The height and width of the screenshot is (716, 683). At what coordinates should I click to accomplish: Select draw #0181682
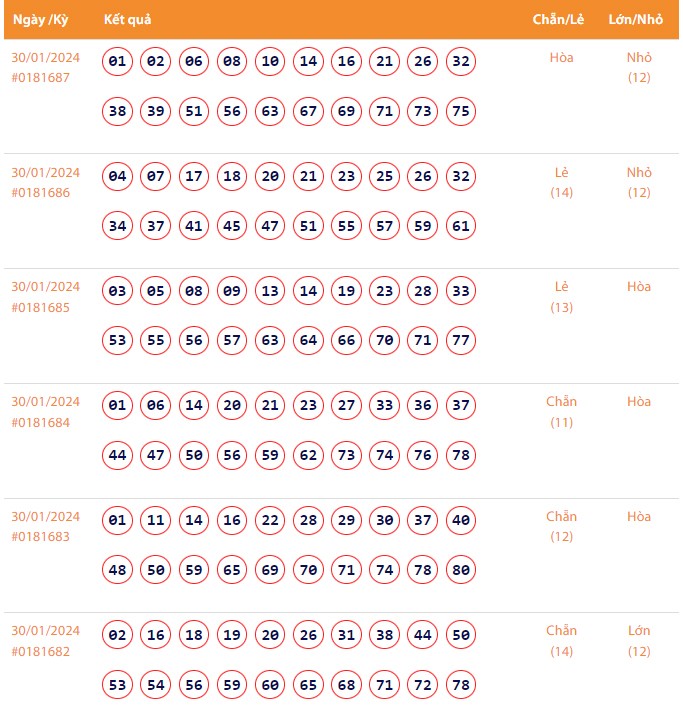tap(41, 651)
